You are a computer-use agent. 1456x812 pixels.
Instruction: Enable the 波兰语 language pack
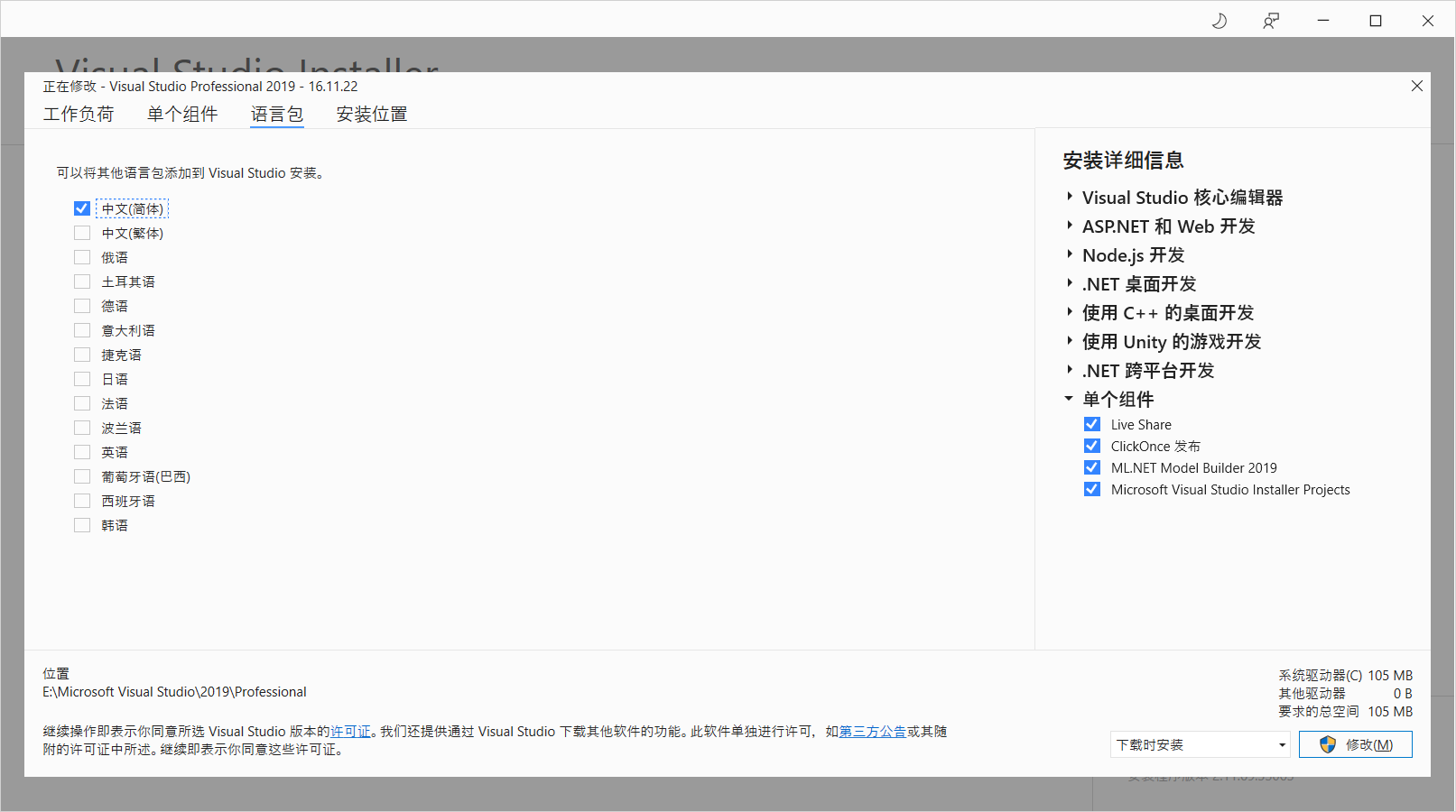coord(82,428)
